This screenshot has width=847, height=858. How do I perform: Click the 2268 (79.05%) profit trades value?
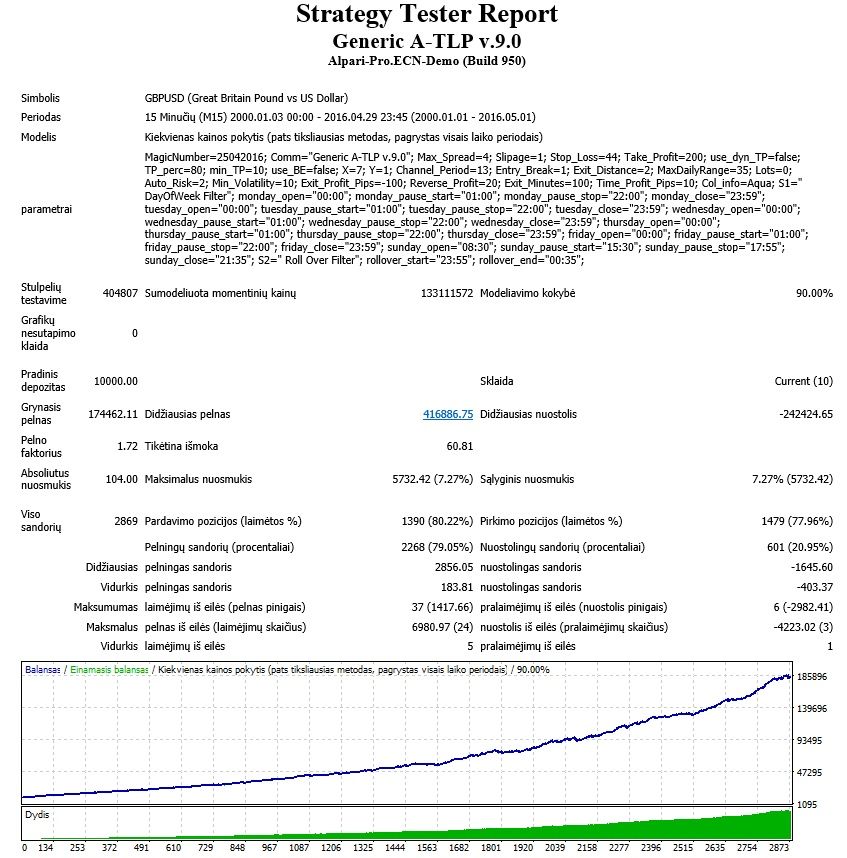pyautogui.click(x=437, y=547)
